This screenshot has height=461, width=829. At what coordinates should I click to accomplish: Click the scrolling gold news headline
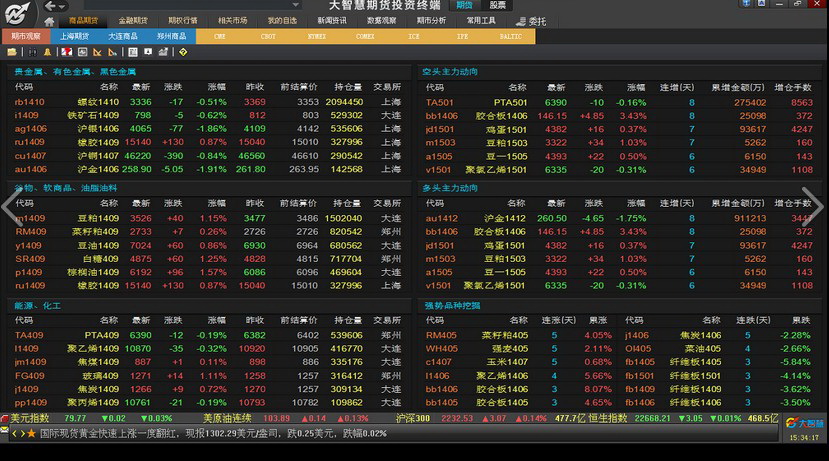pos(213,434)
